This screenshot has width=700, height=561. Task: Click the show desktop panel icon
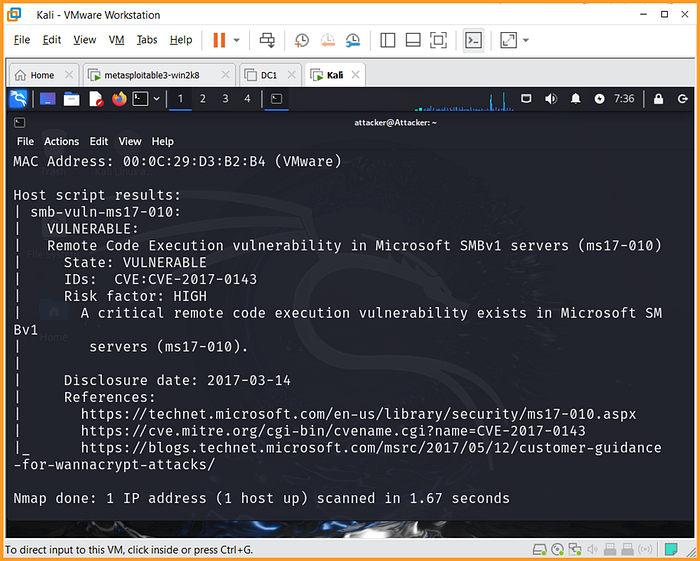click(x=48, y=99)
